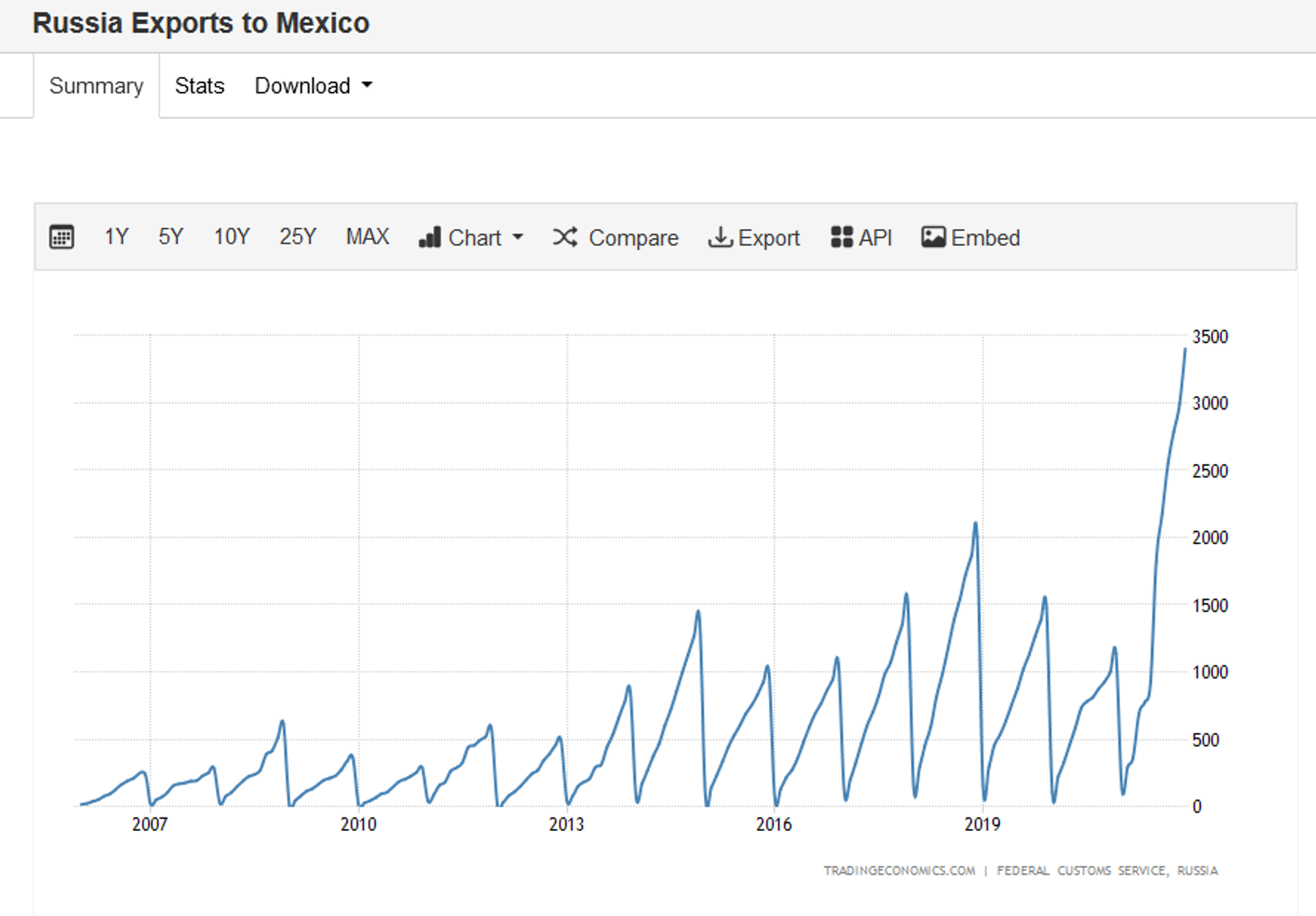
Task: Click the 3000 y-axis label
Action: (x=1210, y=404)
